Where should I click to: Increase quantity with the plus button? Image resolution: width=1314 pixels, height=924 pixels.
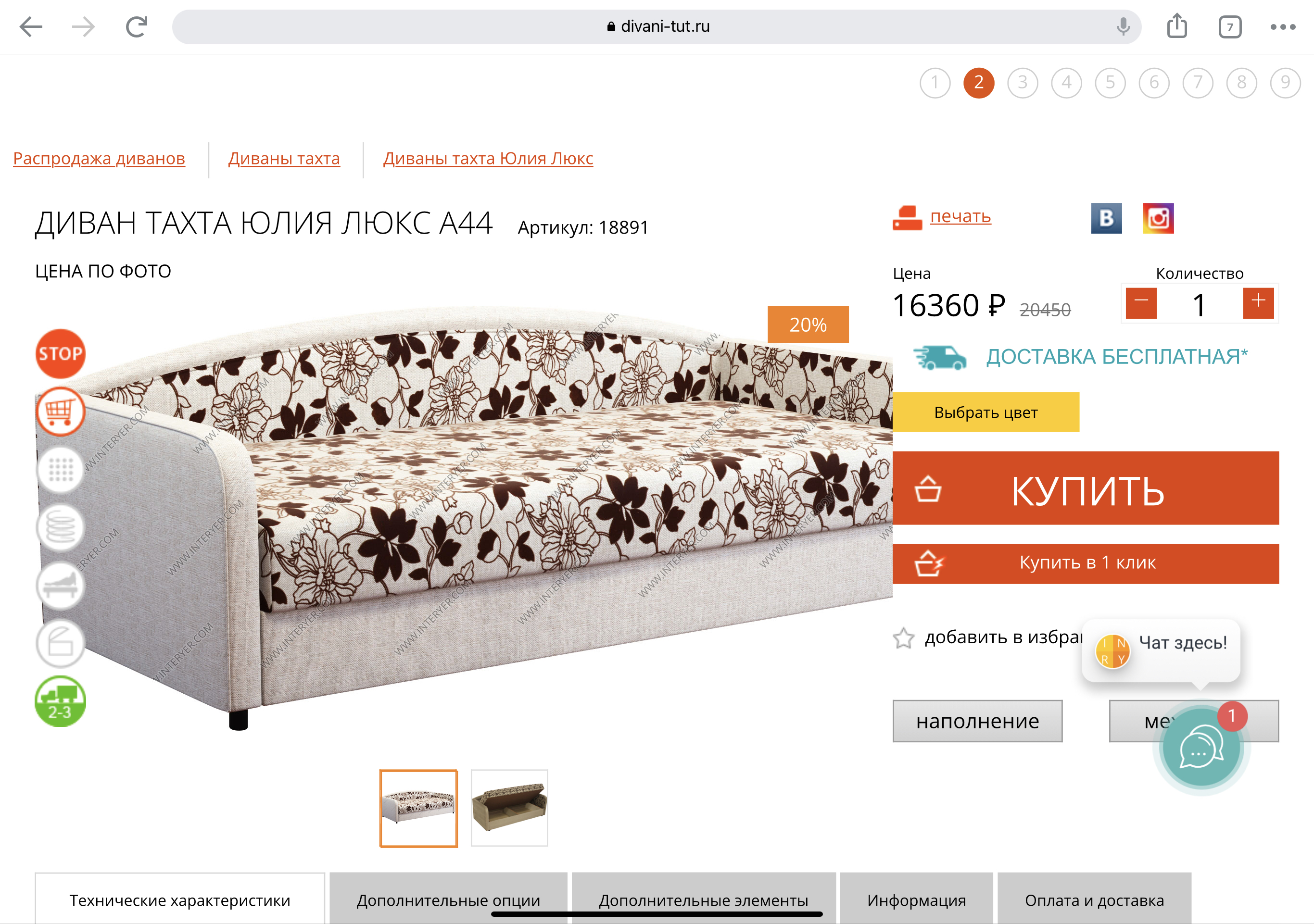click(x=1258, y=303)
